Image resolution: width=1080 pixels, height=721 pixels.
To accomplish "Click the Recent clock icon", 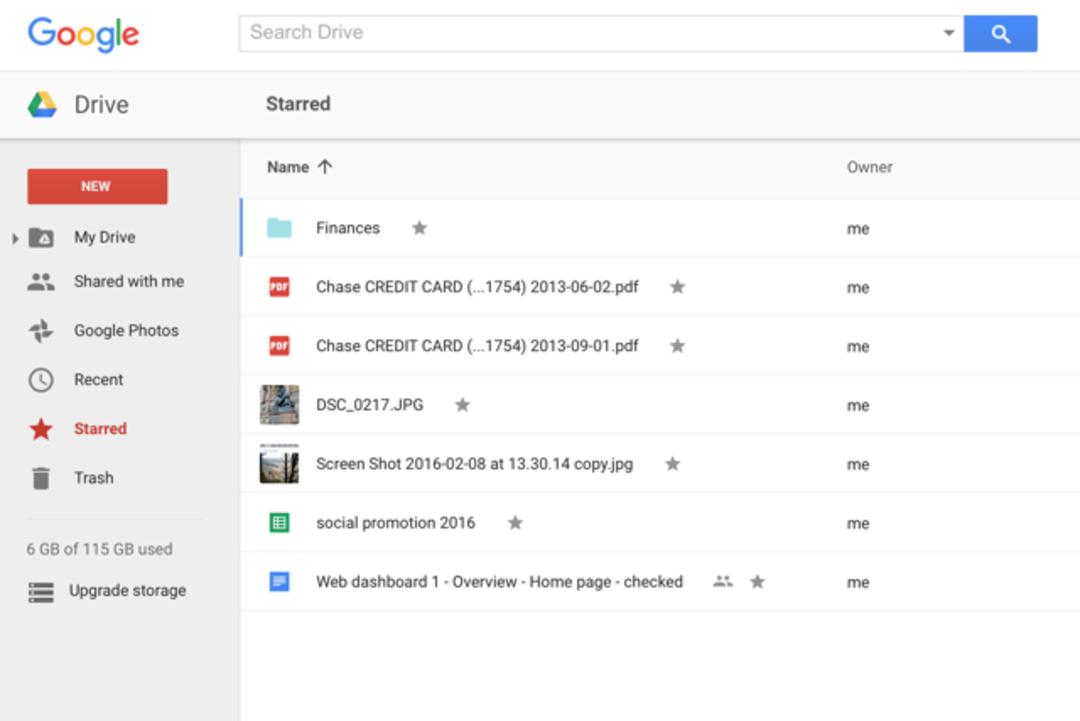I will coord(41,379).
